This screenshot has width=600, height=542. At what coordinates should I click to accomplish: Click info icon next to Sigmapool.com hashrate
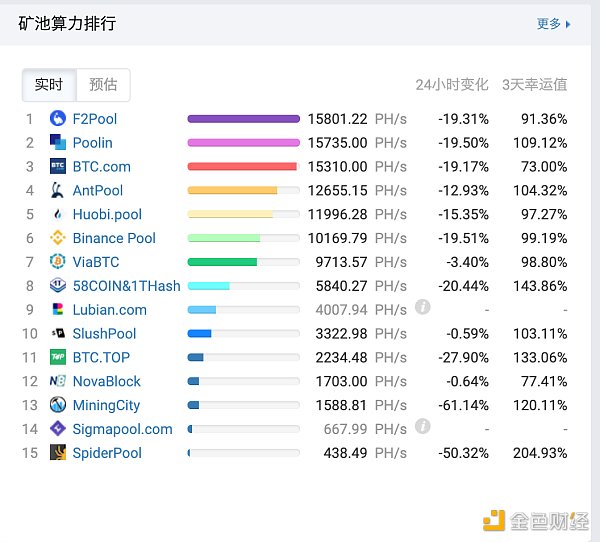coord(423,427)
